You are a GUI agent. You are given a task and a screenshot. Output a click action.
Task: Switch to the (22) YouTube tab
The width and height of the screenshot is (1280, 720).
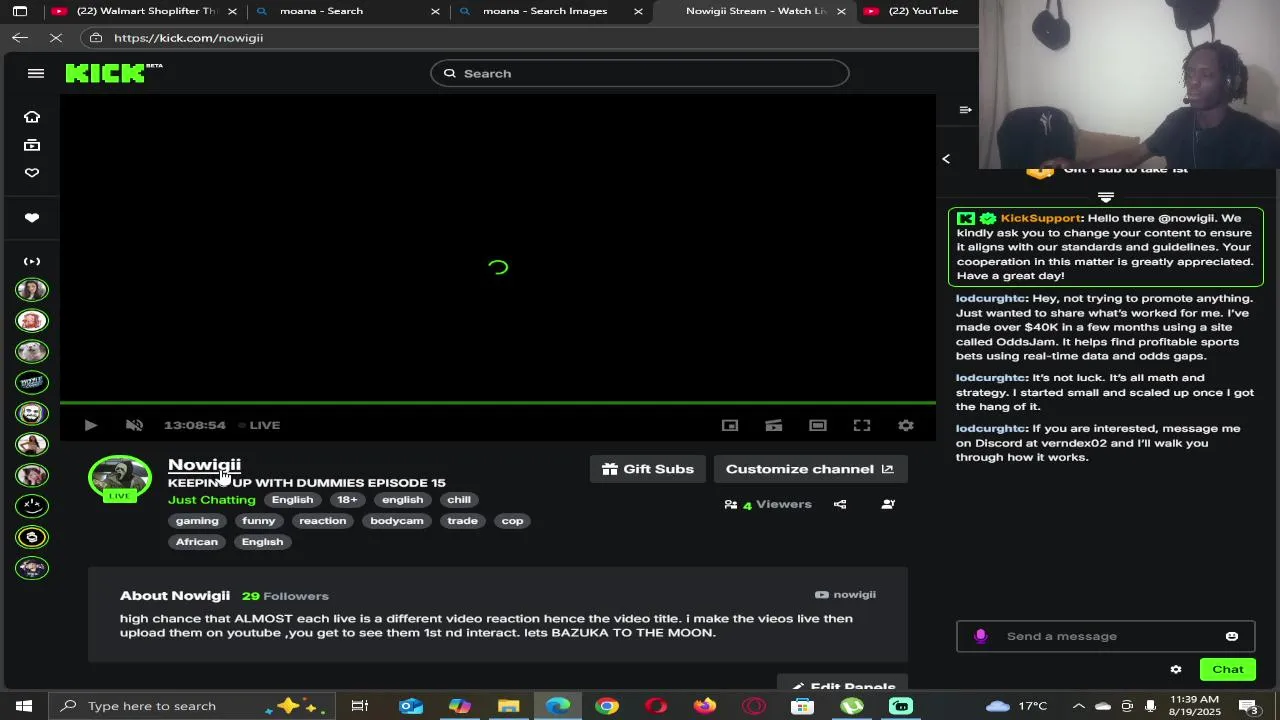point(920,11)
